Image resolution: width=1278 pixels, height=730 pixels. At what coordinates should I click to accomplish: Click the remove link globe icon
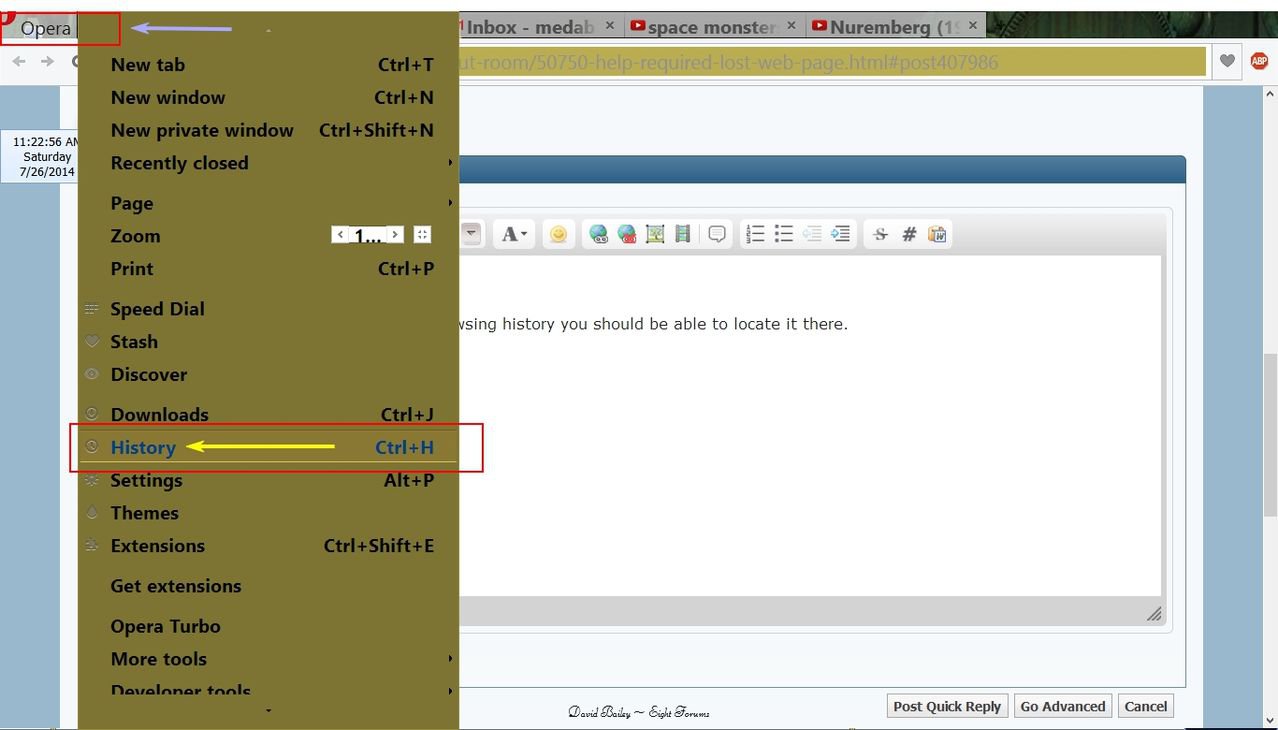pos(627,234)
